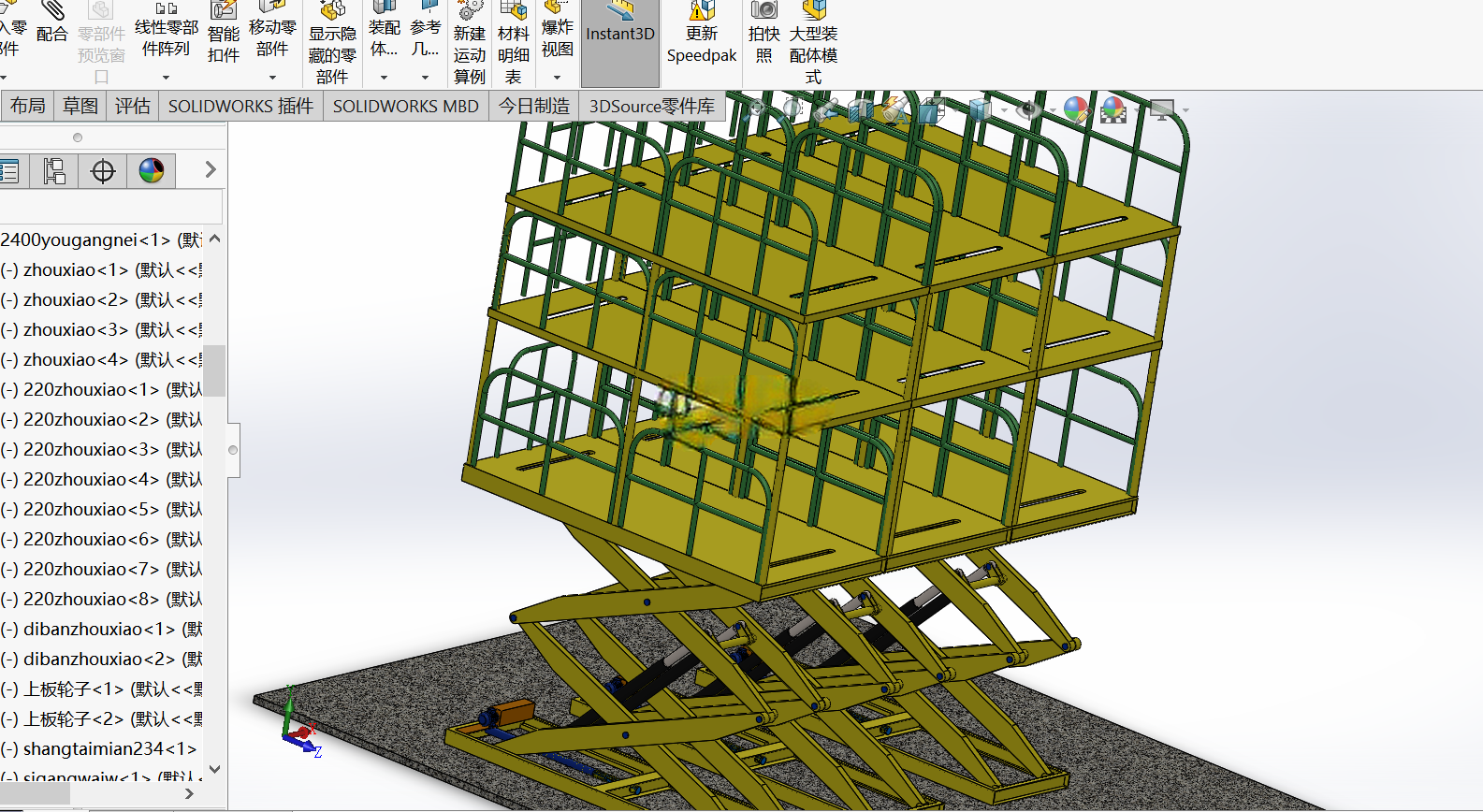Open the Apply Scene icon

click(x=1113, y=110)
